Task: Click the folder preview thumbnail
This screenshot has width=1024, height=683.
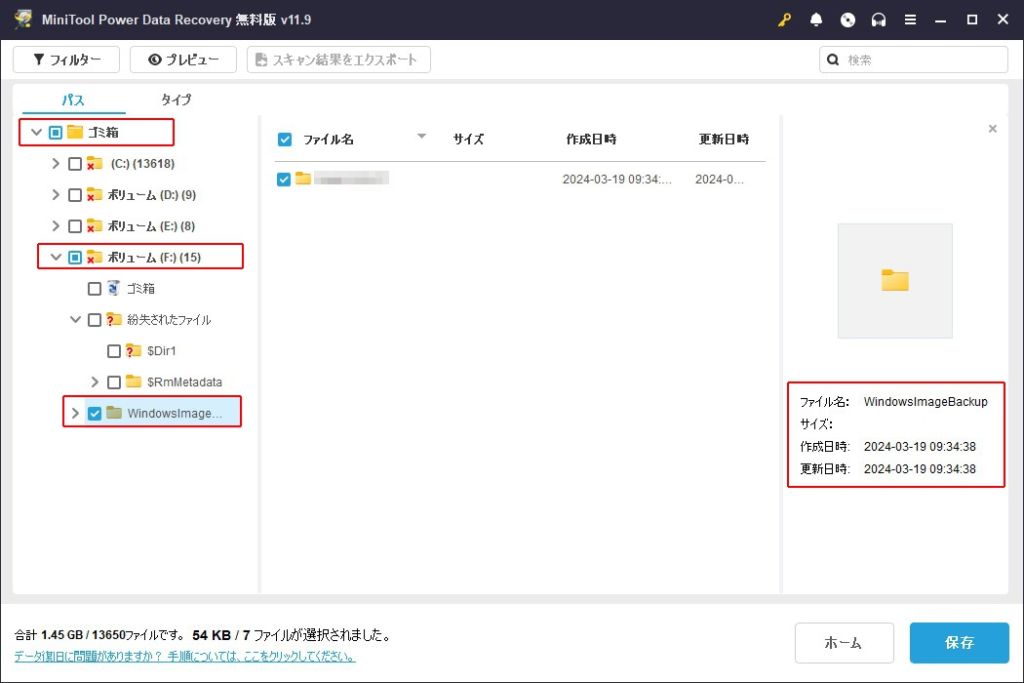Action: 894,281
